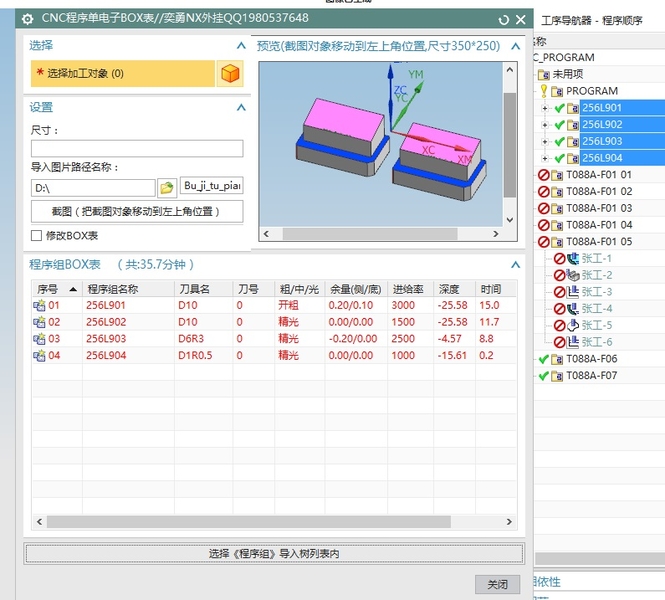
Task: Expand the 256L902 tree node
Action: 545,125
